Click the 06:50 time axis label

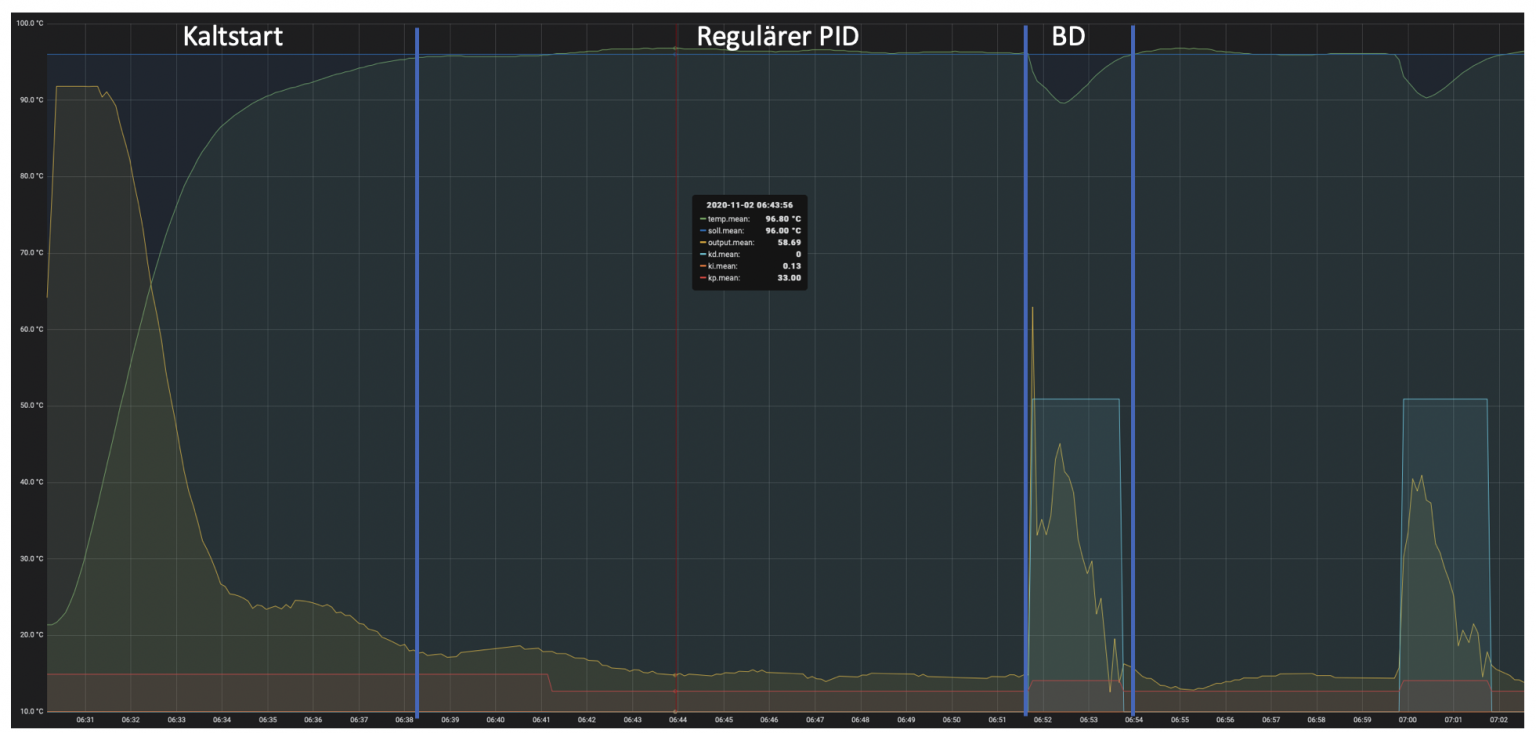(951, 720)
